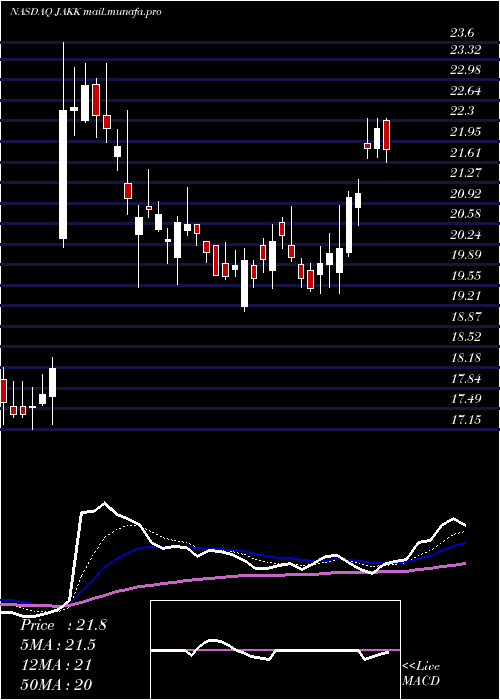
Task: Click the 17.84 price axis label
Action: [x=465, y=379]
